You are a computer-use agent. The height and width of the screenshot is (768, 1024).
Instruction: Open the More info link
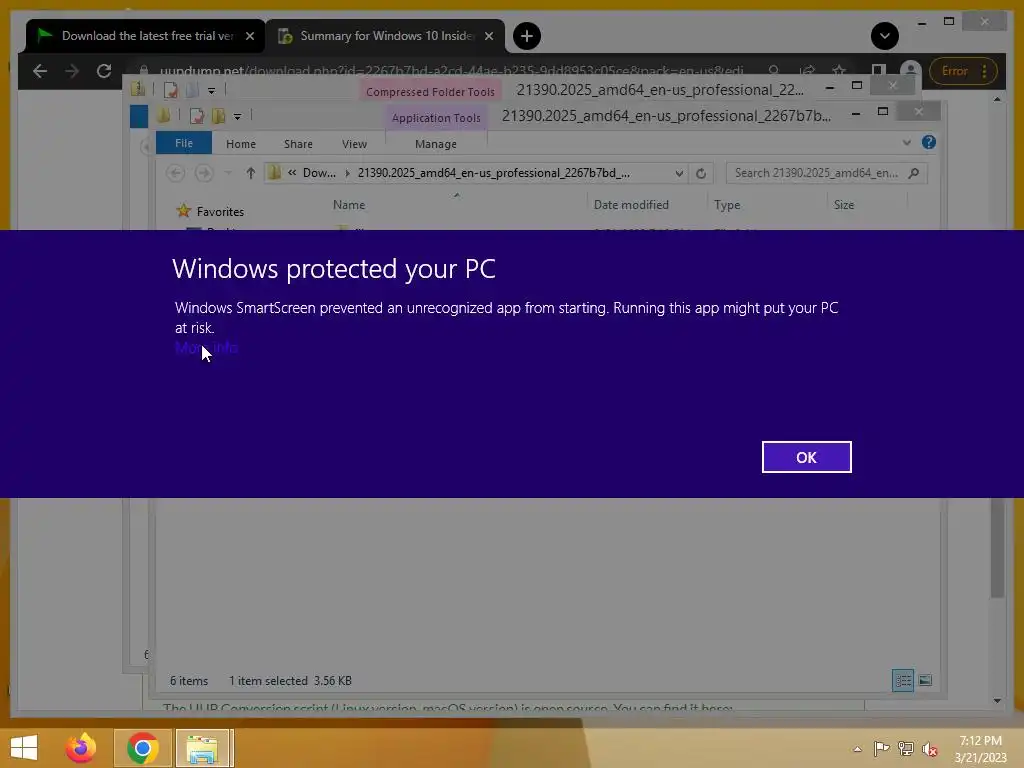coord(206,347)
